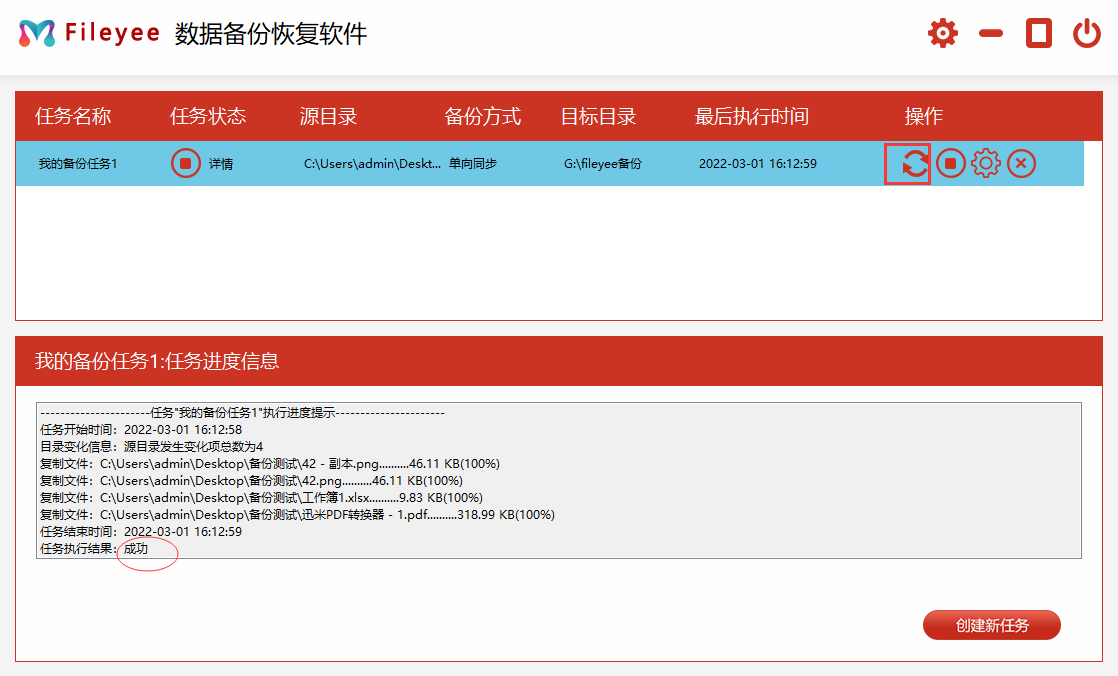Click the source path C:\Users\admin\Deskt... cell
This screenshot has height=676, width=1118.
(x=372, y=164)
